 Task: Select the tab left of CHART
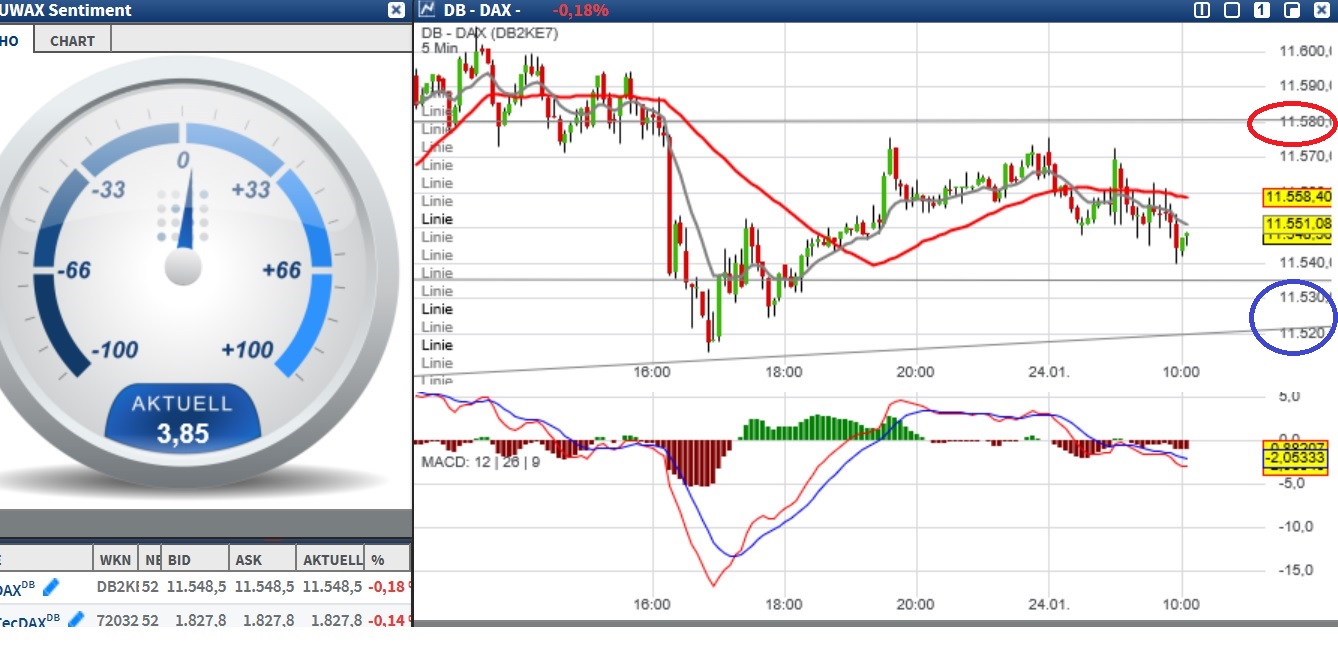[10, 39]
